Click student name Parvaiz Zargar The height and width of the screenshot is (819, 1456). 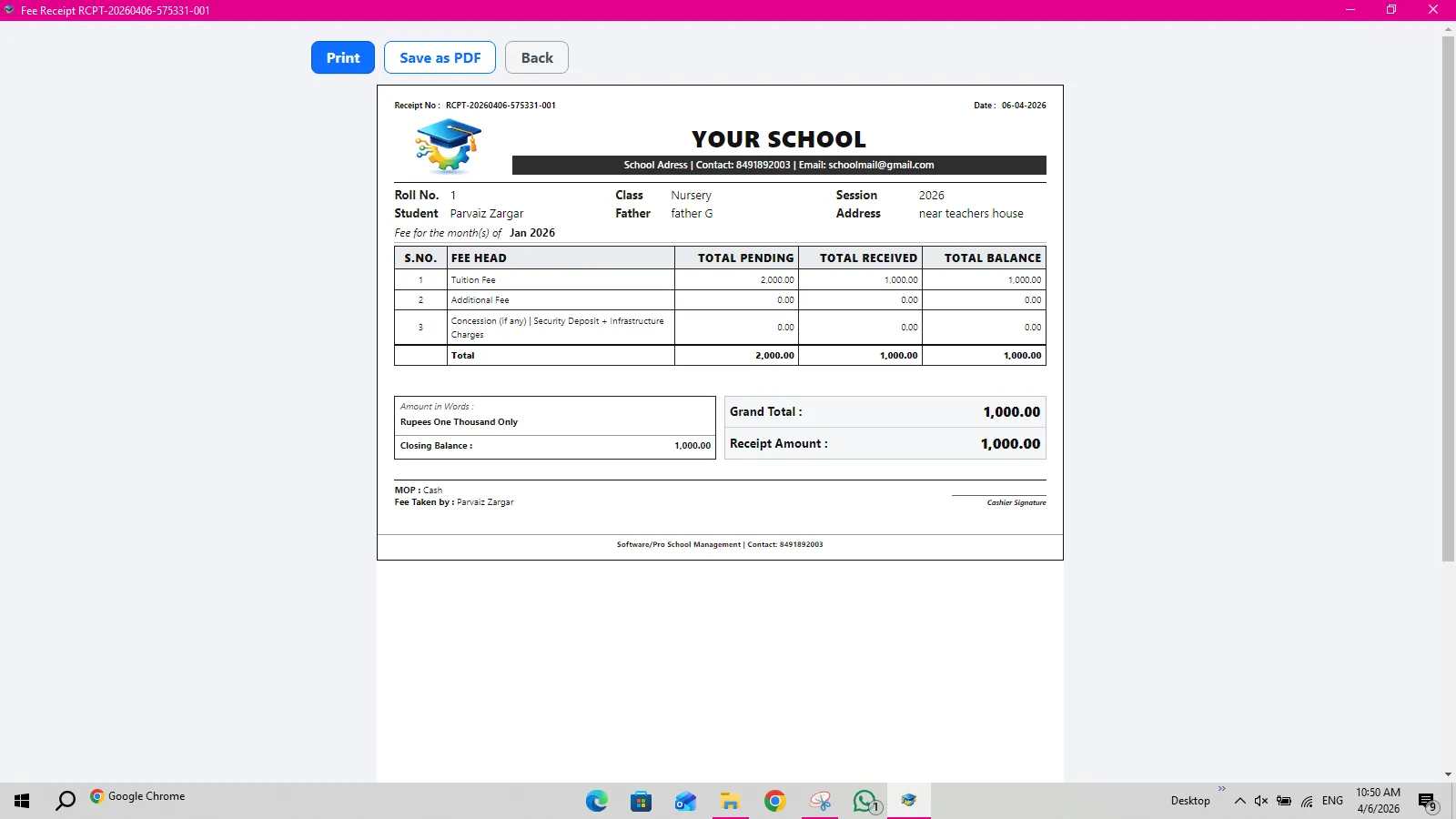[487, 214]
